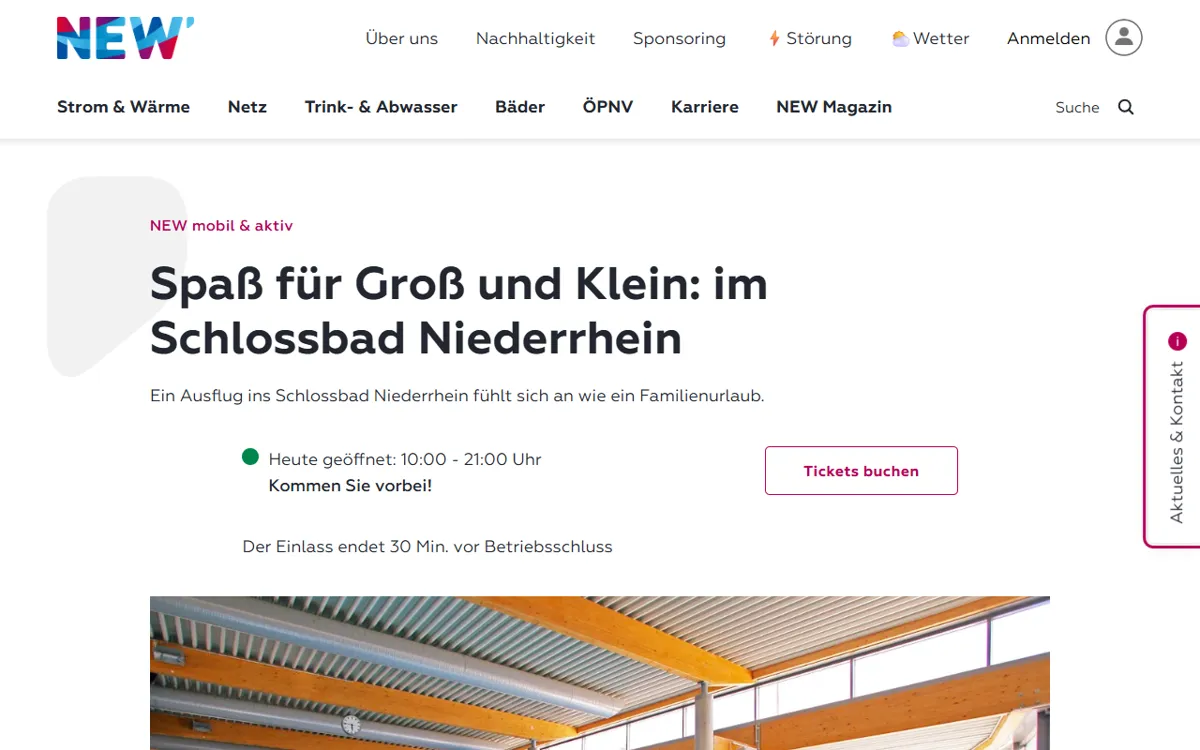Open the Bäder menu

520,107
